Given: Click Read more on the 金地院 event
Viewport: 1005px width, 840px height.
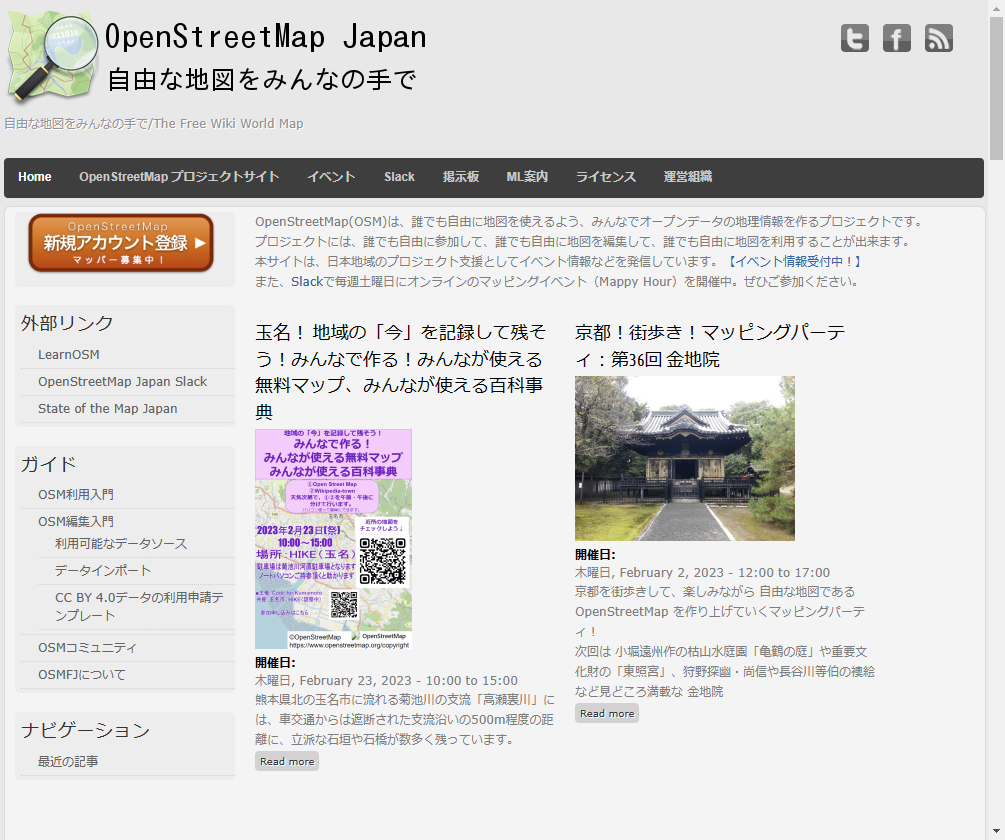Looking at the screenshot, I should pos(606,713).
